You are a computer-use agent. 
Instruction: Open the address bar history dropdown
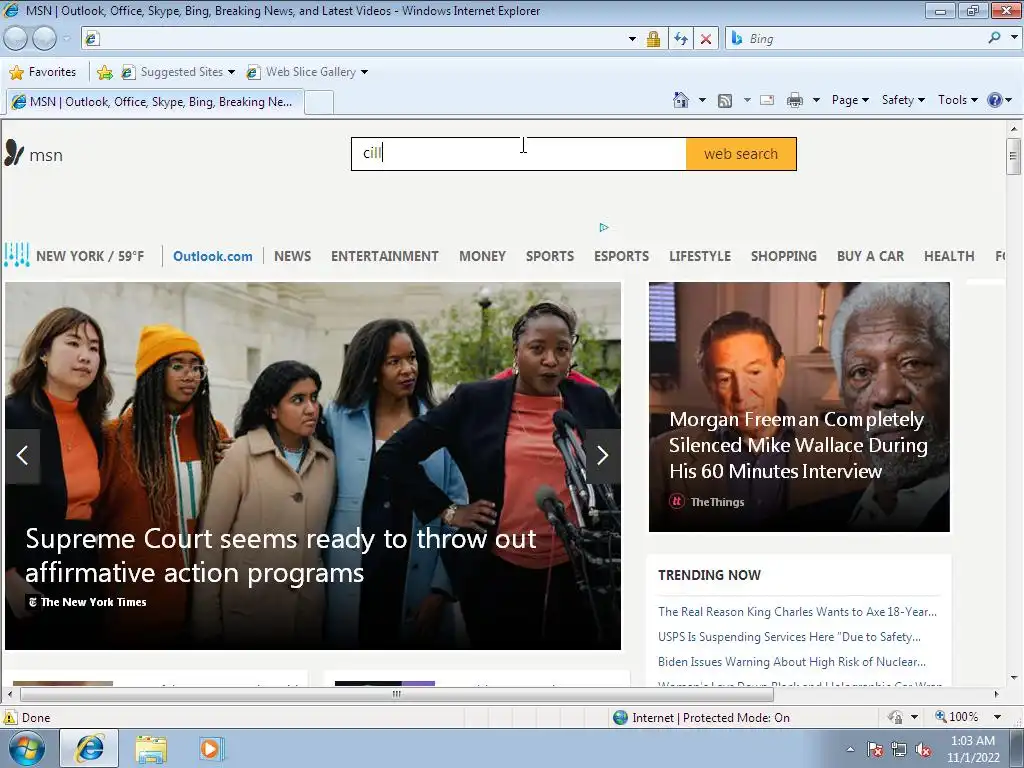click(632, 39)
